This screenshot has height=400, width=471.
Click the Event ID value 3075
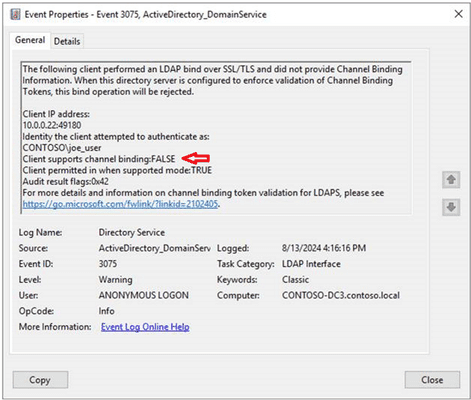108,264
